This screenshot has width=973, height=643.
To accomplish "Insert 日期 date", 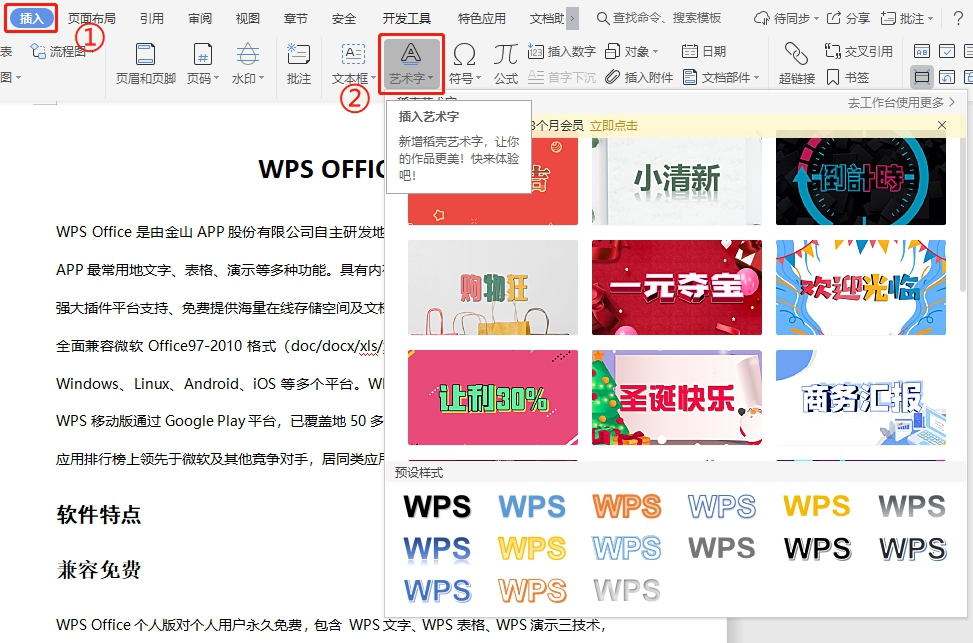I will [704, 52].
